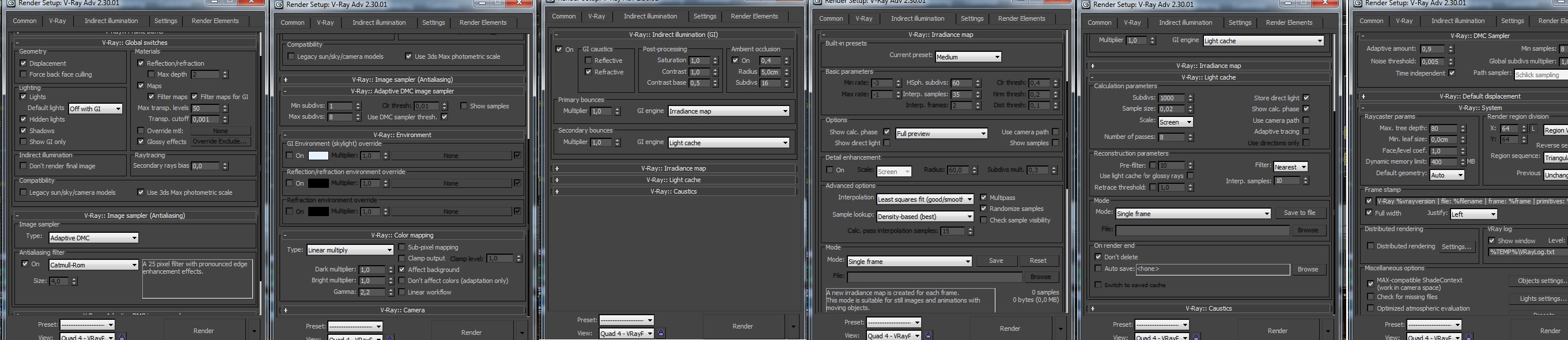
Task: Open Color mapping Type dropdown Linear multiply
Action: [x=350, y=250]
